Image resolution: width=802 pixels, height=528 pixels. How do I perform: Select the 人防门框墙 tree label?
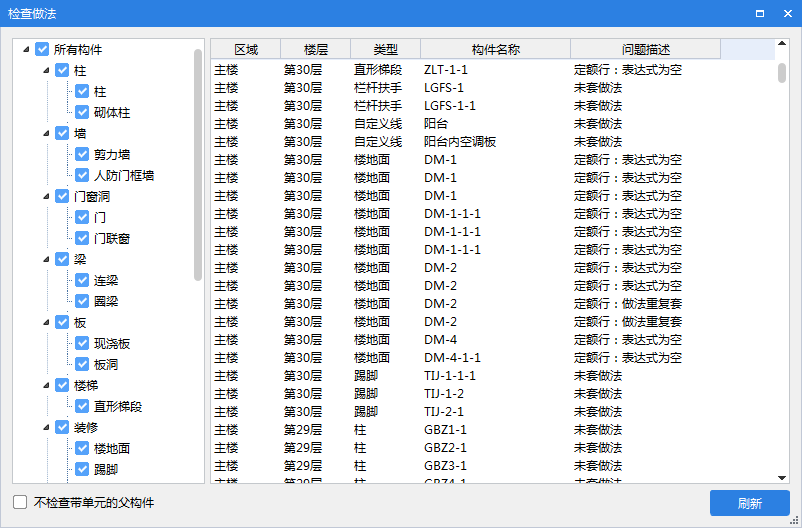(x=124, y=175)
